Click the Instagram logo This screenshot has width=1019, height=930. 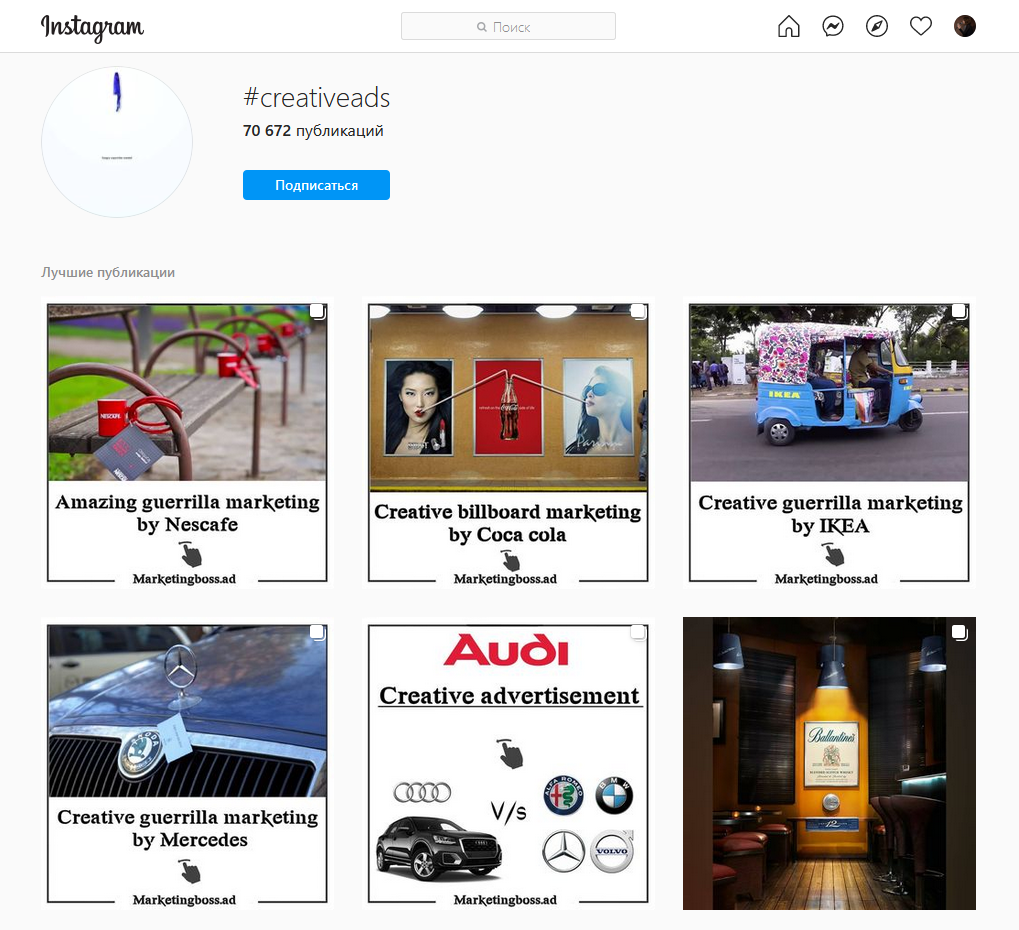pyautogui.click(x=92, y=27)
